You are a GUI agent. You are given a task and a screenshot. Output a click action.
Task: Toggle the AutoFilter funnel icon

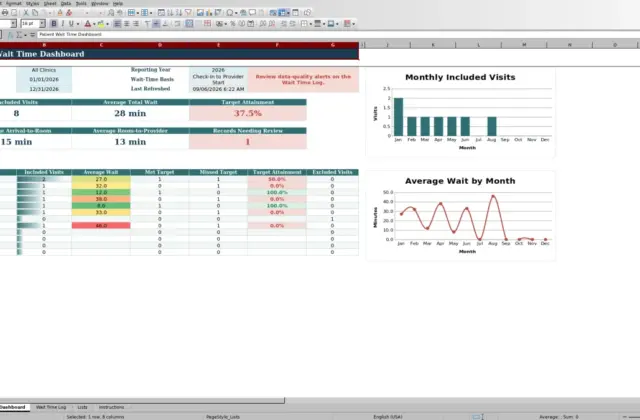[x=188, y=13]
